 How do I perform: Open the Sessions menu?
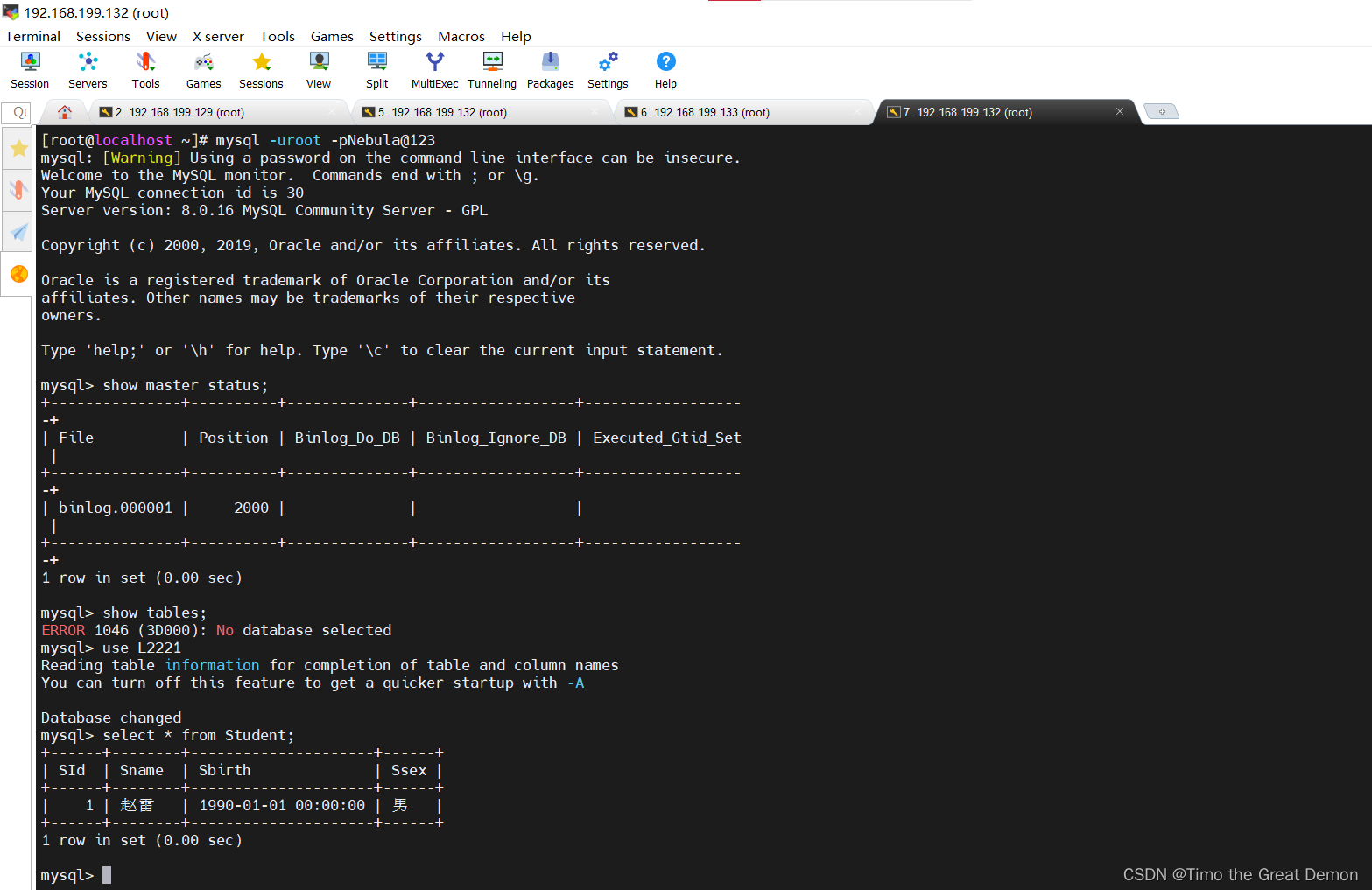[x=103, y=36]
